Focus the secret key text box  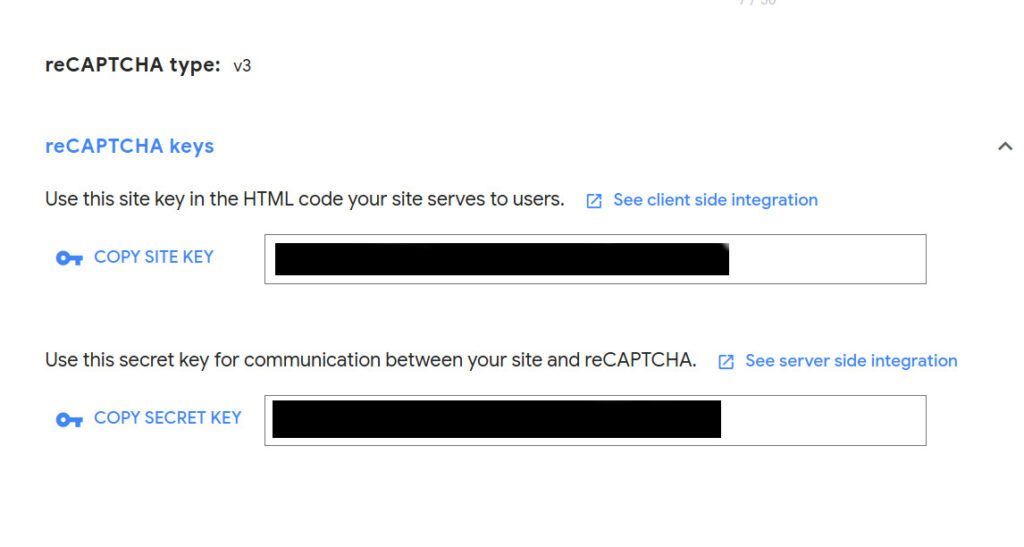(x=595, y=420)
